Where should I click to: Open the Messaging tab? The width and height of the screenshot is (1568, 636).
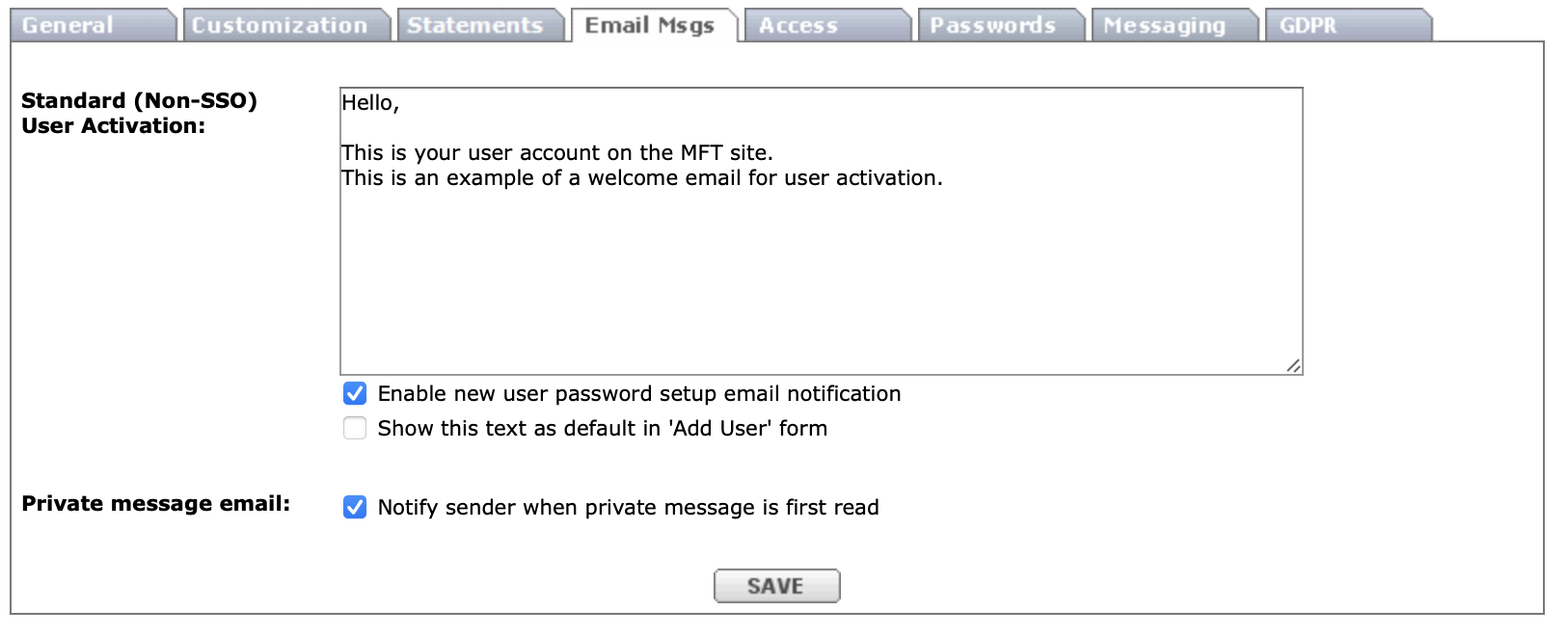click(1164, 26)
